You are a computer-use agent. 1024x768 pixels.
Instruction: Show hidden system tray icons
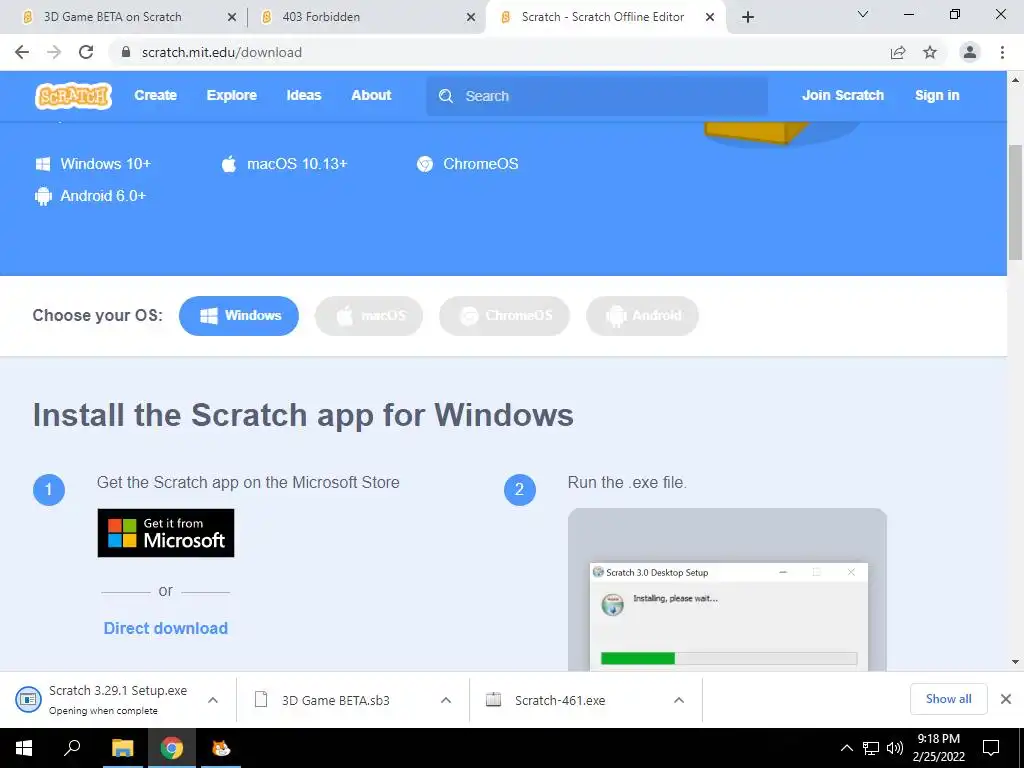[x=846, y=748]
